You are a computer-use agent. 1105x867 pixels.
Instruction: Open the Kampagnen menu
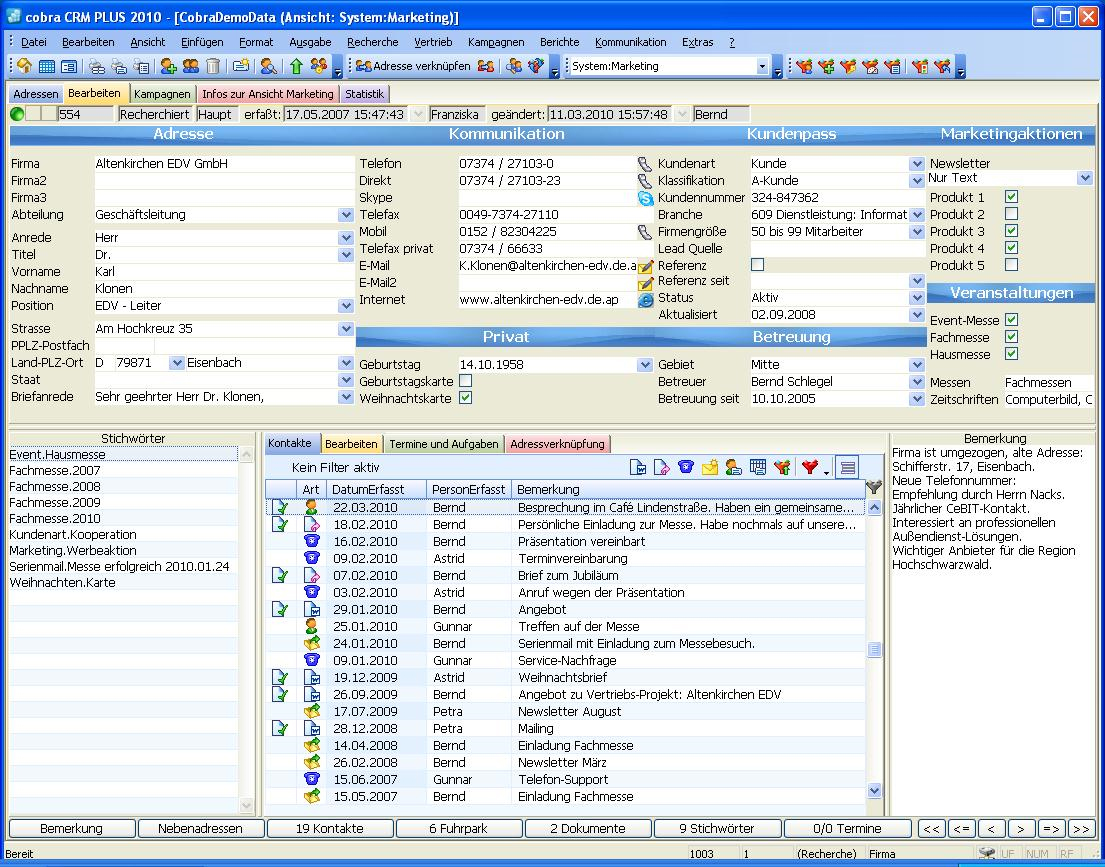496,42
